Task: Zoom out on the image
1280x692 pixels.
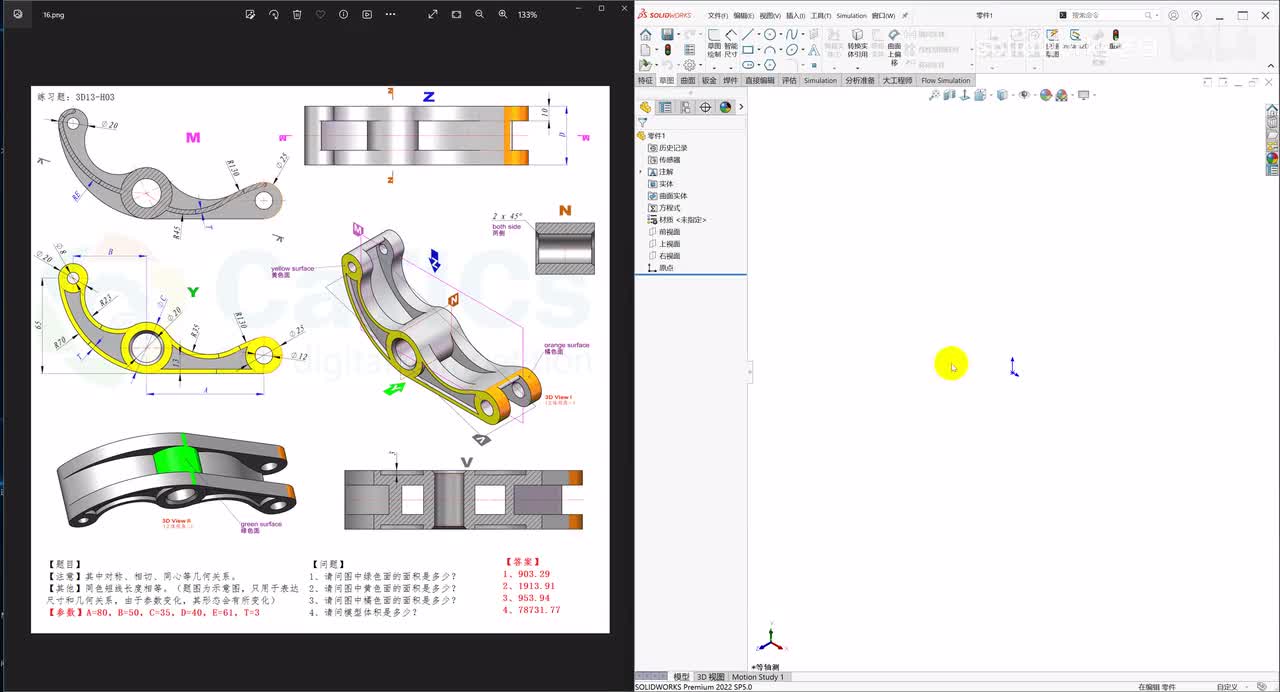Action: (x=479, y=15)
